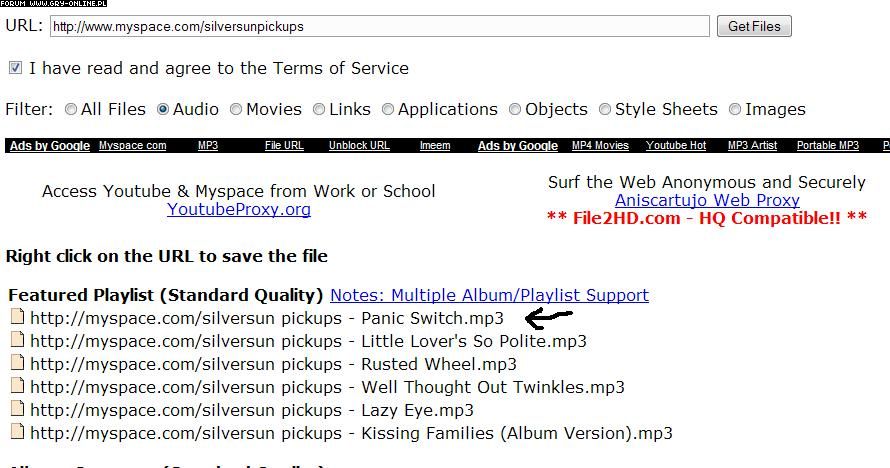Click file icon beside Lazy Eye.mp3
The width and height of the screenshot is (890, 468).
pyautogui.click(x=16, y=410)
